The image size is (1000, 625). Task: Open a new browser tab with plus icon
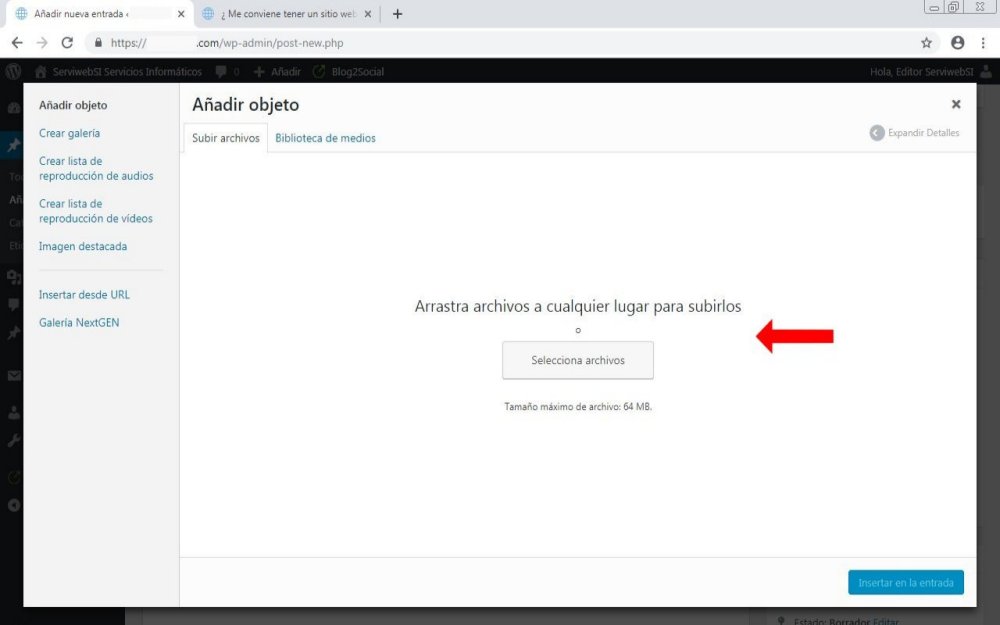397,14
